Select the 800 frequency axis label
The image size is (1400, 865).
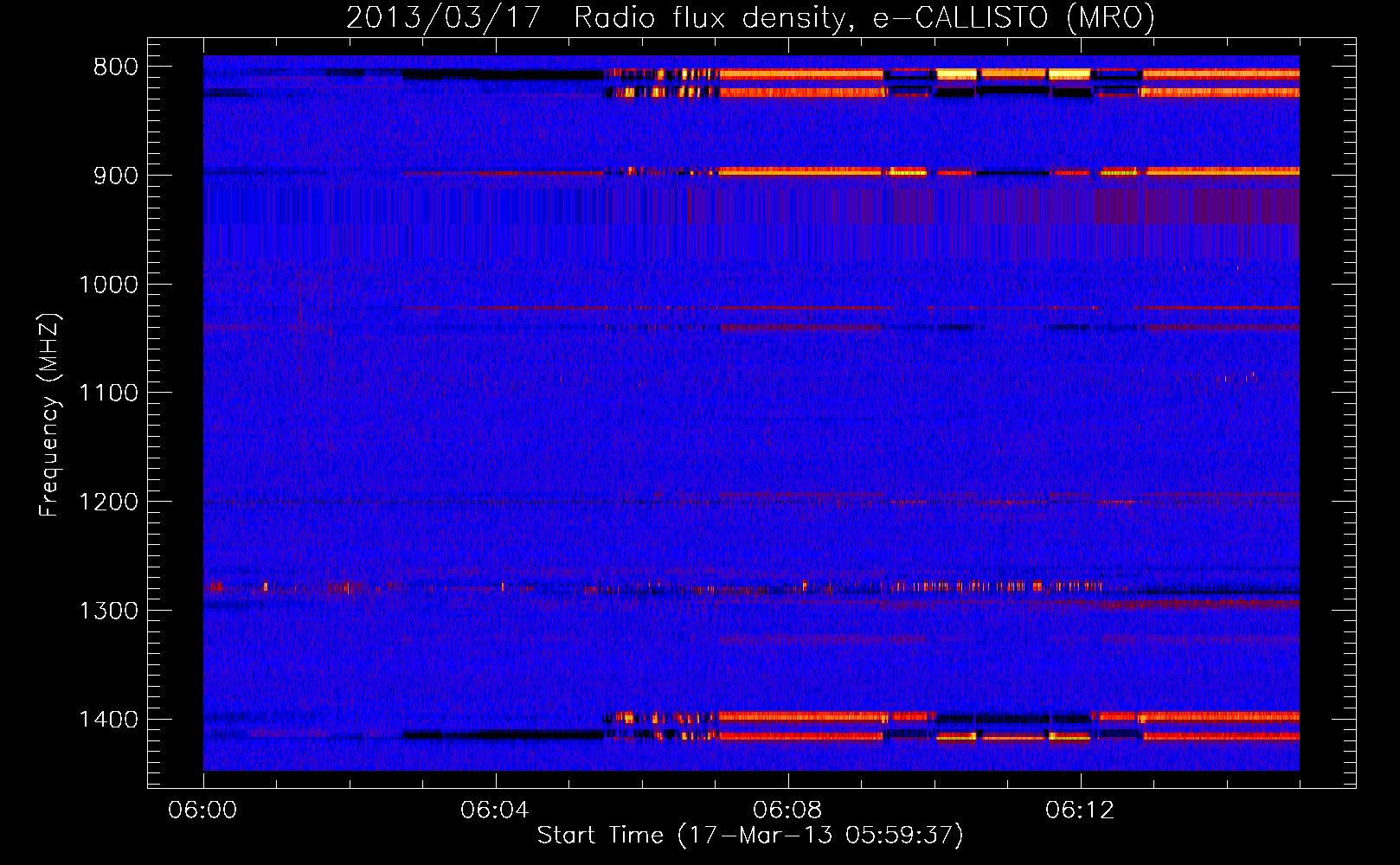coord(115,67)
